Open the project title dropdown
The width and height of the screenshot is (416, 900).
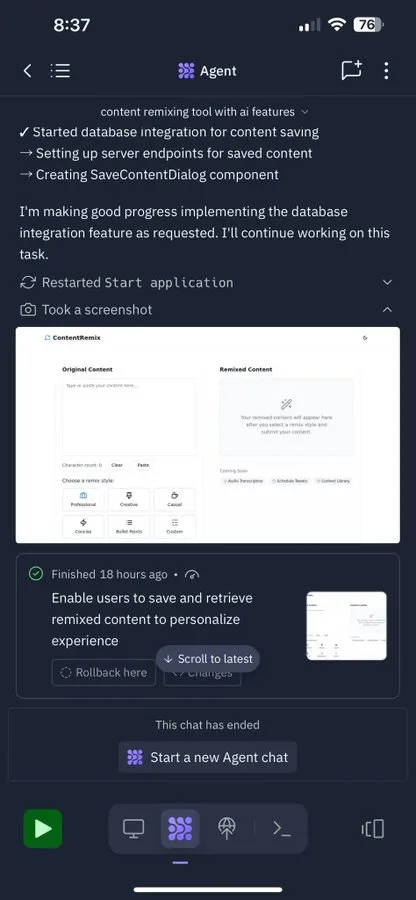pos(204,112)
